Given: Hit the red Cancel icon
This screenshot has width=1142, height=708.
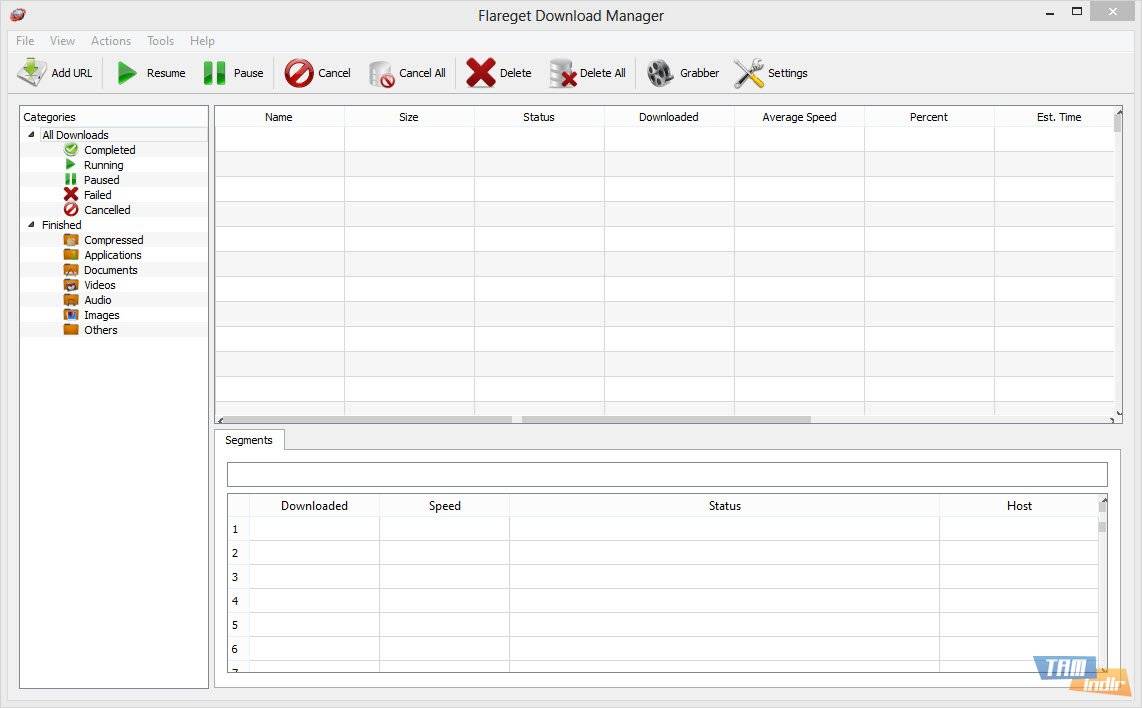Looking at the screenshot, I should click(299, 73).
